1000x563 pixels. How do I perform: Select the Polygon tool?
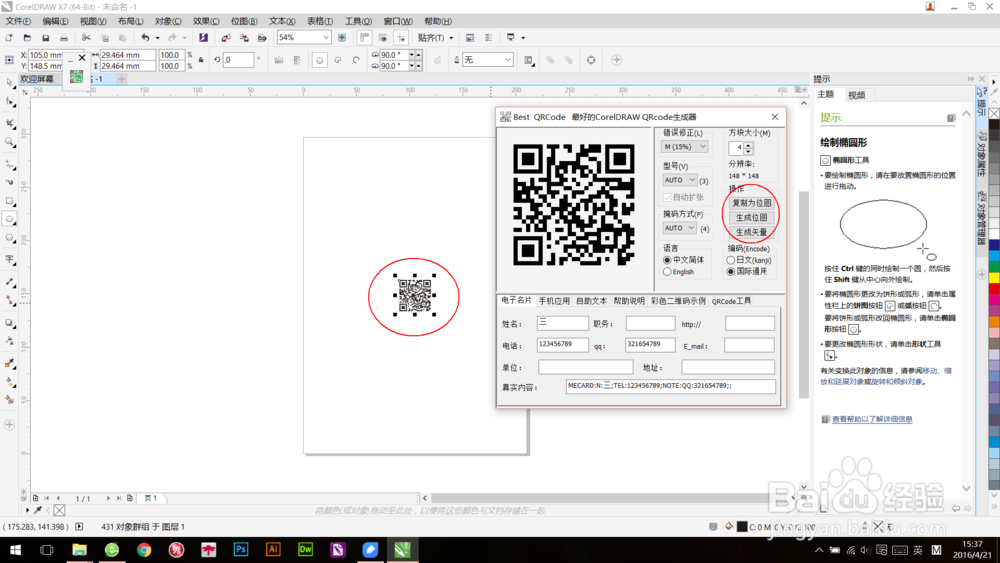(x=10, y=238)
